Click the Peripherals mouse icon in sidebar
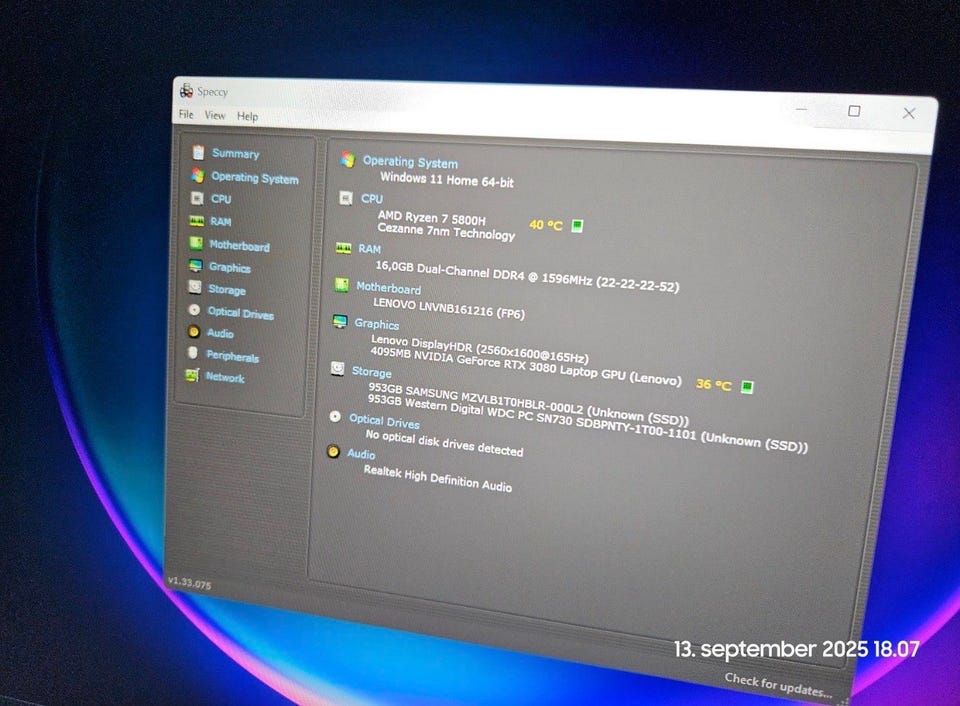Image resolution: width=960 pixels, height=706 pixels. point(192,353)
